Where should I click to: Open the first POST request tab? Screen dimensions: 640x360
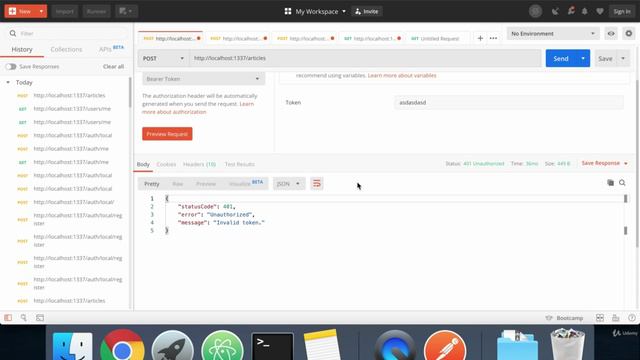pos(170,38)
